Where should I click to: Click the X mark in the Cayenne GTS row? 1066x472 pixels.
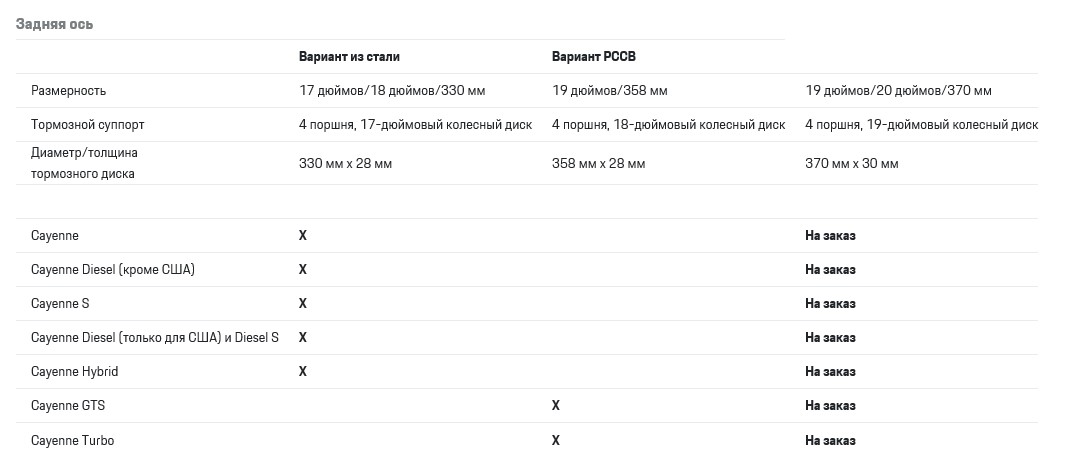tap(556, 406)
